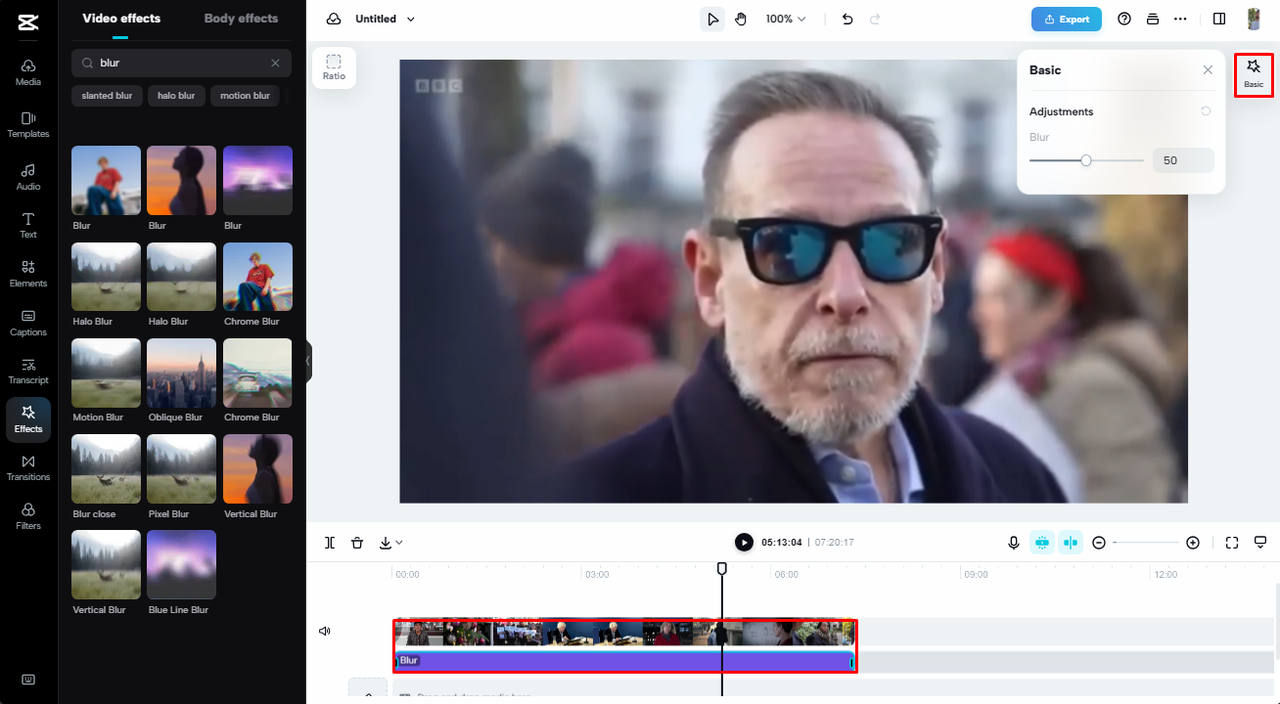
Task: Click the redo arrow
Action: pos(876,19)
